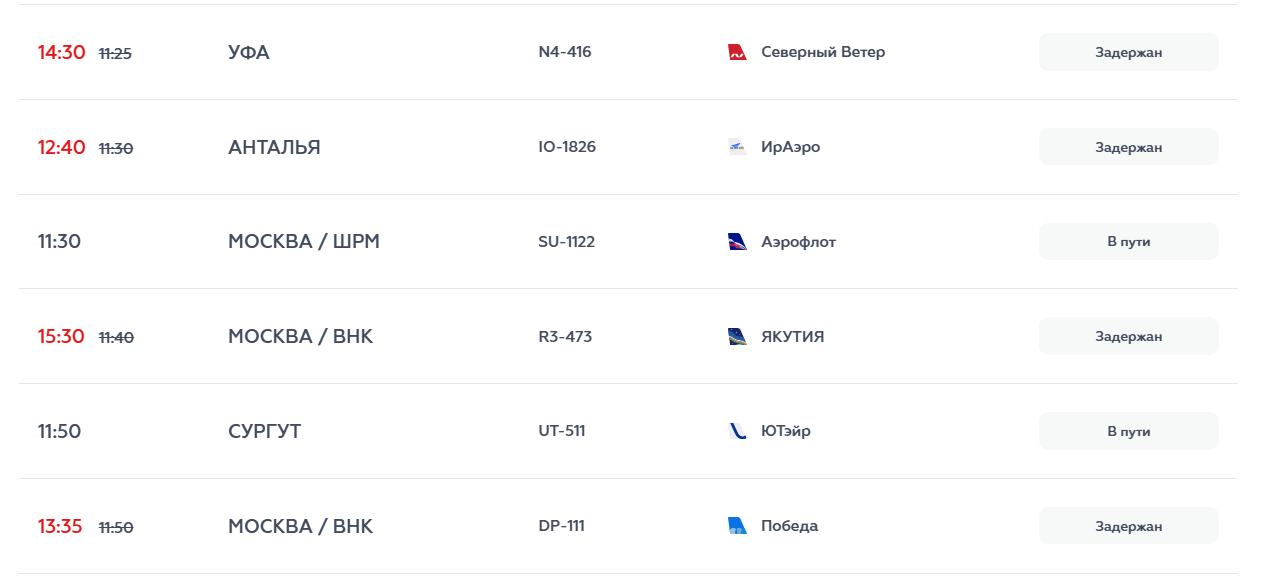Click the Северный Ветер airline logo icon
Viewport: 1267px width, 577px height.
click(x=737, y=52)
